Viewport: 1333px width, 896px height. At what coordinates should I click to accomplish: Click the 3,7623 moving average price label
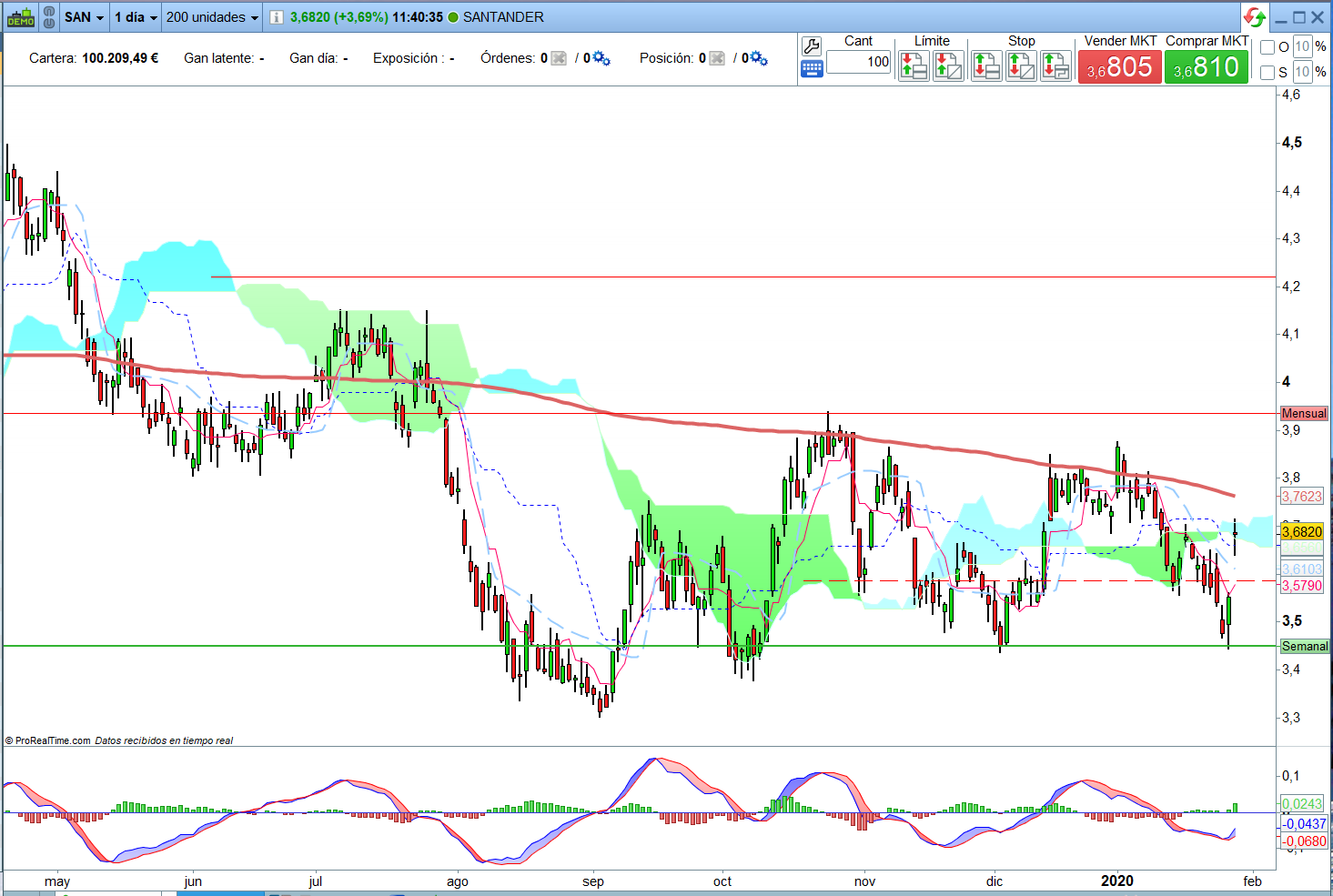[x=1302, y=497]
